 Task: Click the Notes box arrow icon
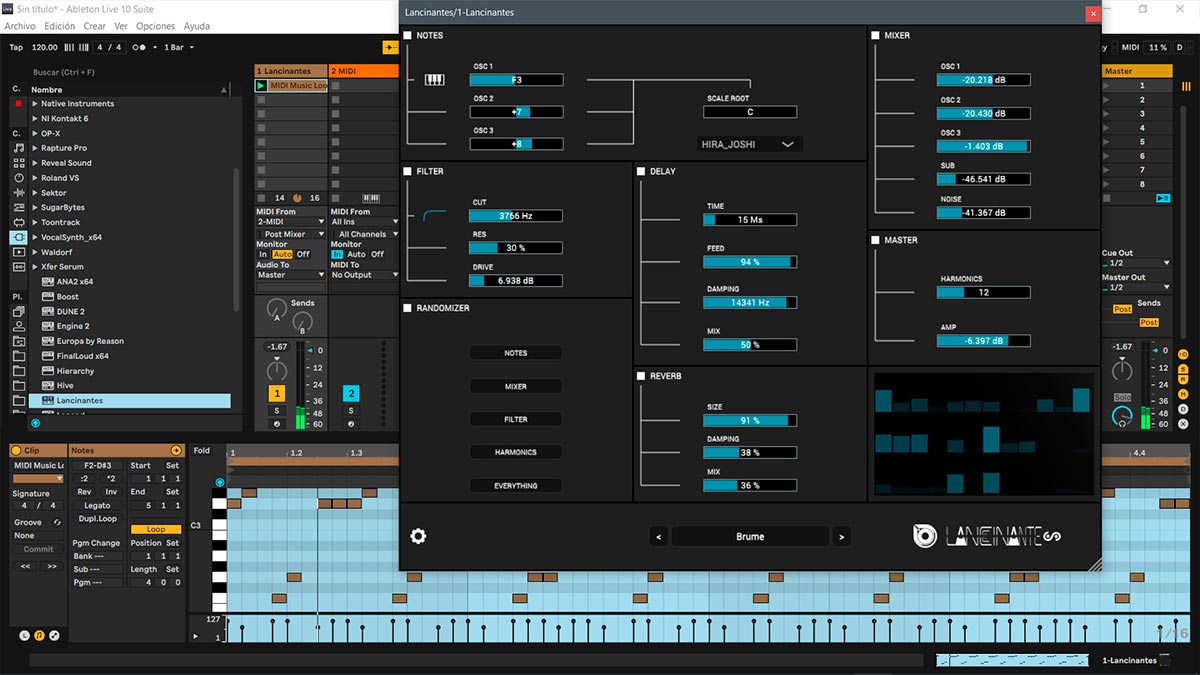click(176, 451)
